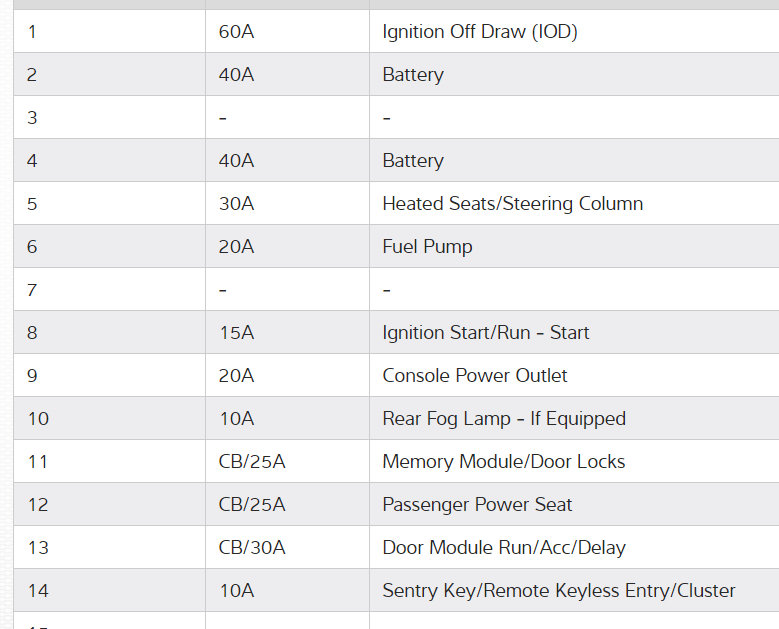Click the 'Ignition Off Draw (IOD)' cell

[480, 32]
